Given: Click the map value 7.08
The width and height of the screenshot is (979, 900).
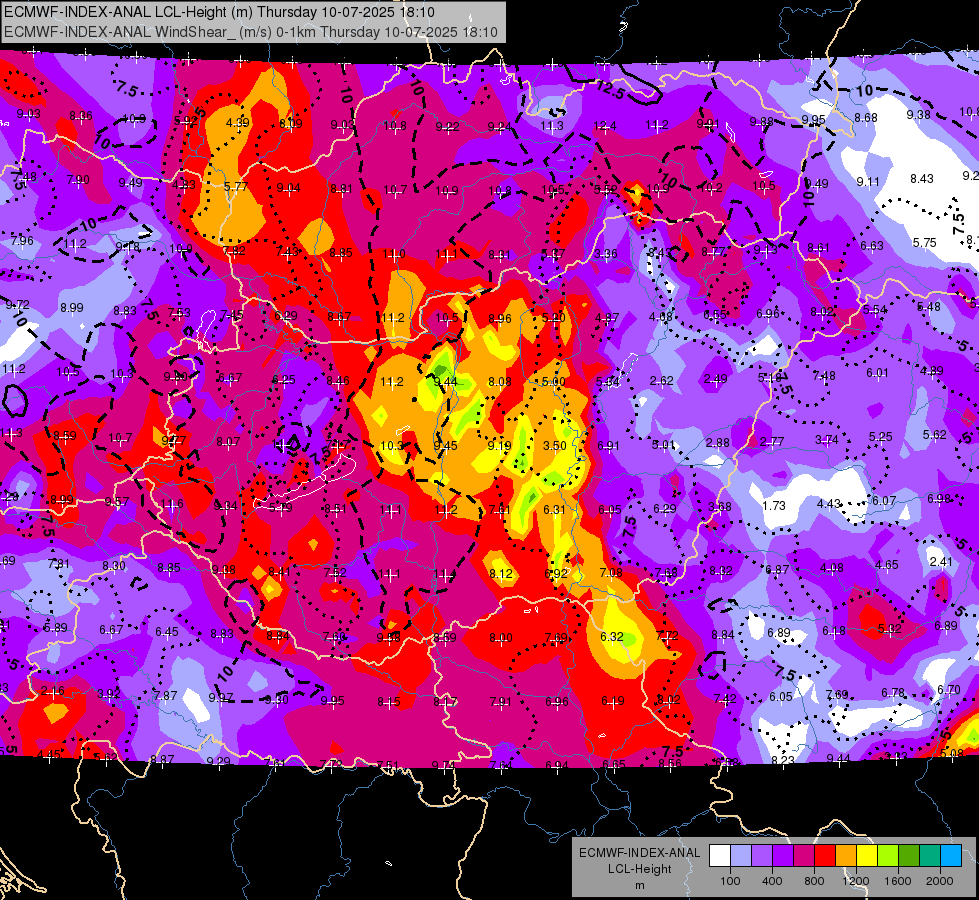Looking at the screenshot, I should pos(611,572).
